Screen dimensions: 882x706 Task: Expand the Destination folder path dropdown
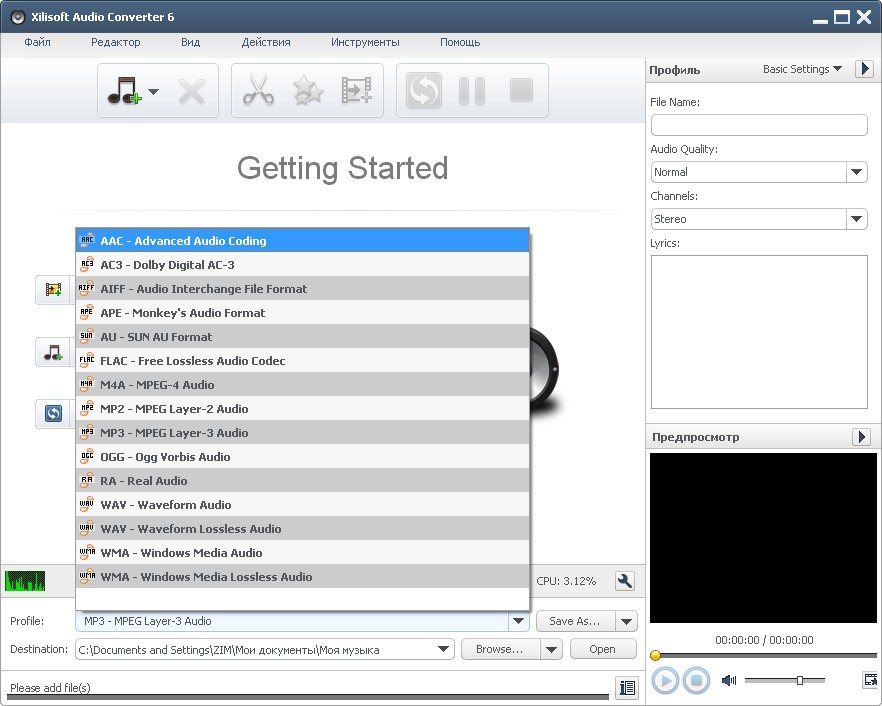pos(444,649)
